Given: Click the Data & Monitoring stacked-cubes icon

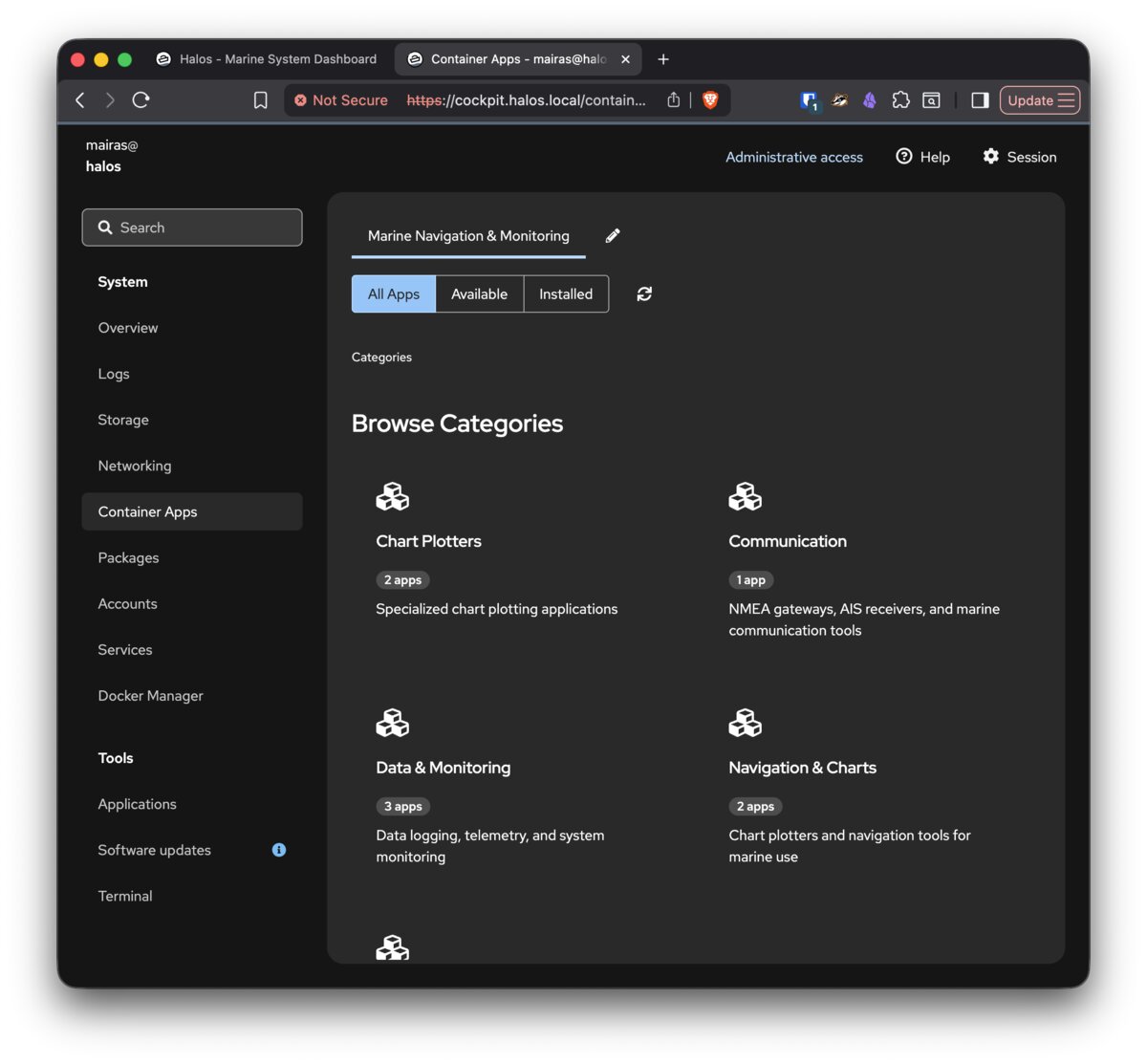Looking at the screenshot, I should (x=393, y=723).
